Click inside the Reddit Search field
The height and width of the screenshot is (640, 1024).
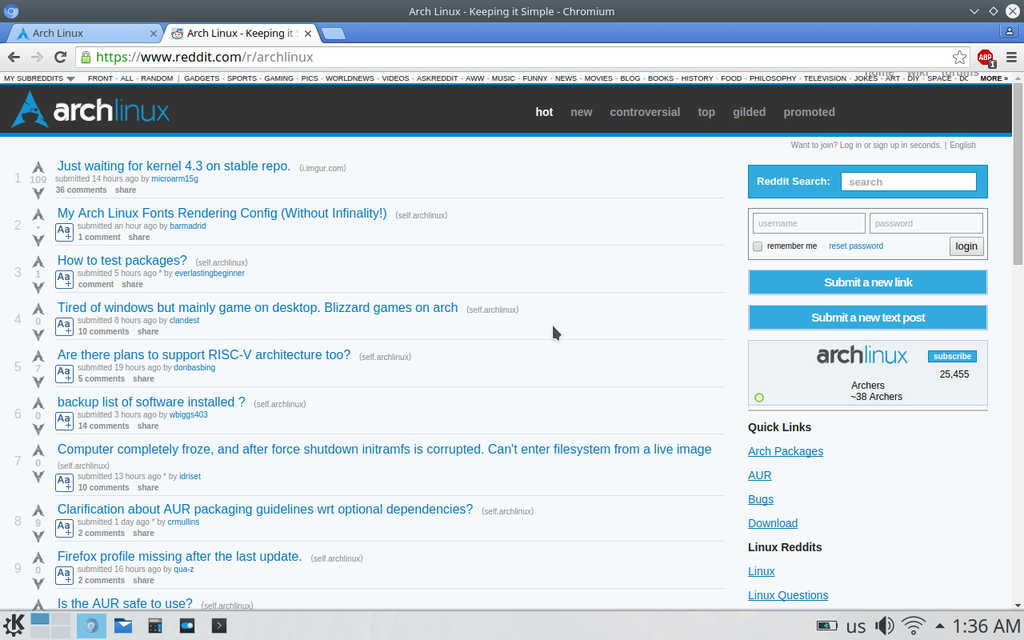(x=908, y=181)
